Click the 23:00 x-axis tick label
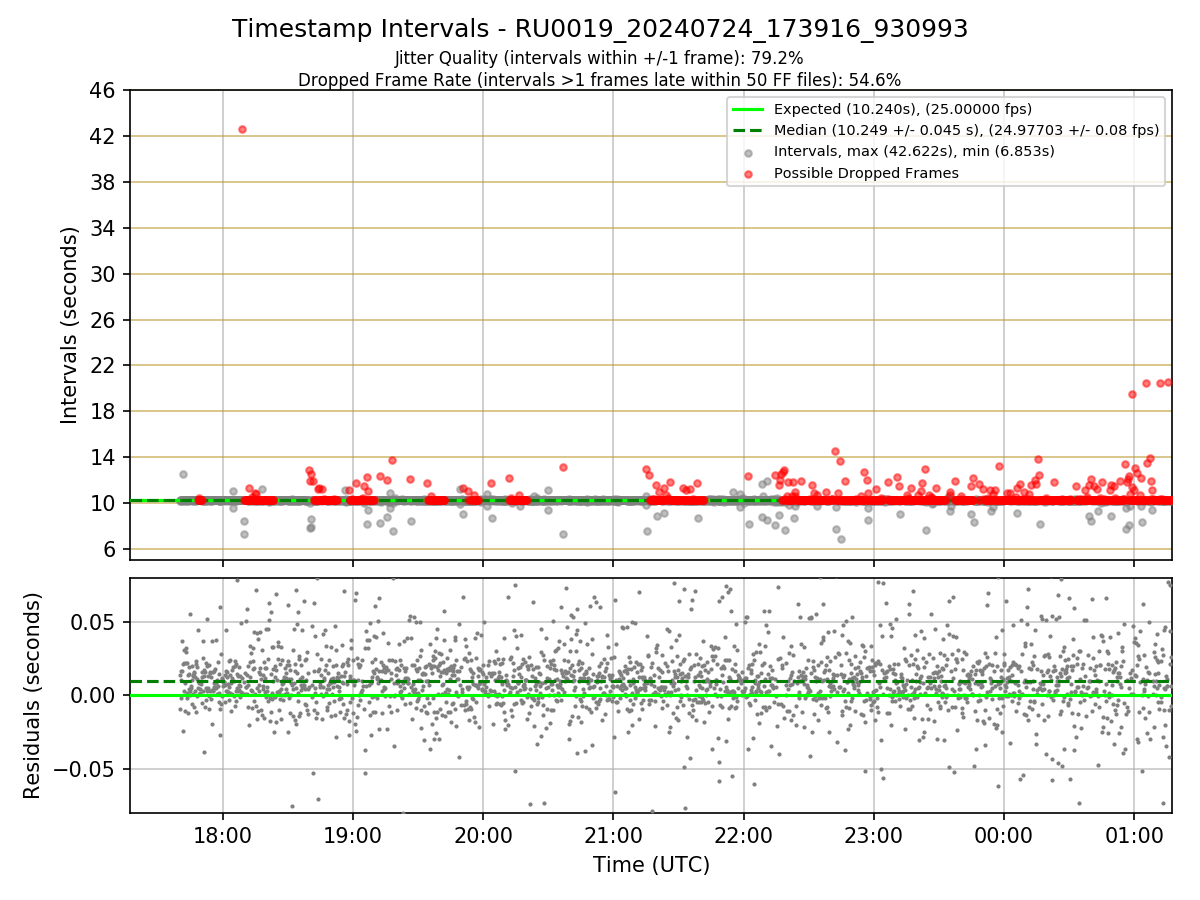The width and height of the screenshot is (1200, 900). pos(874,834)
